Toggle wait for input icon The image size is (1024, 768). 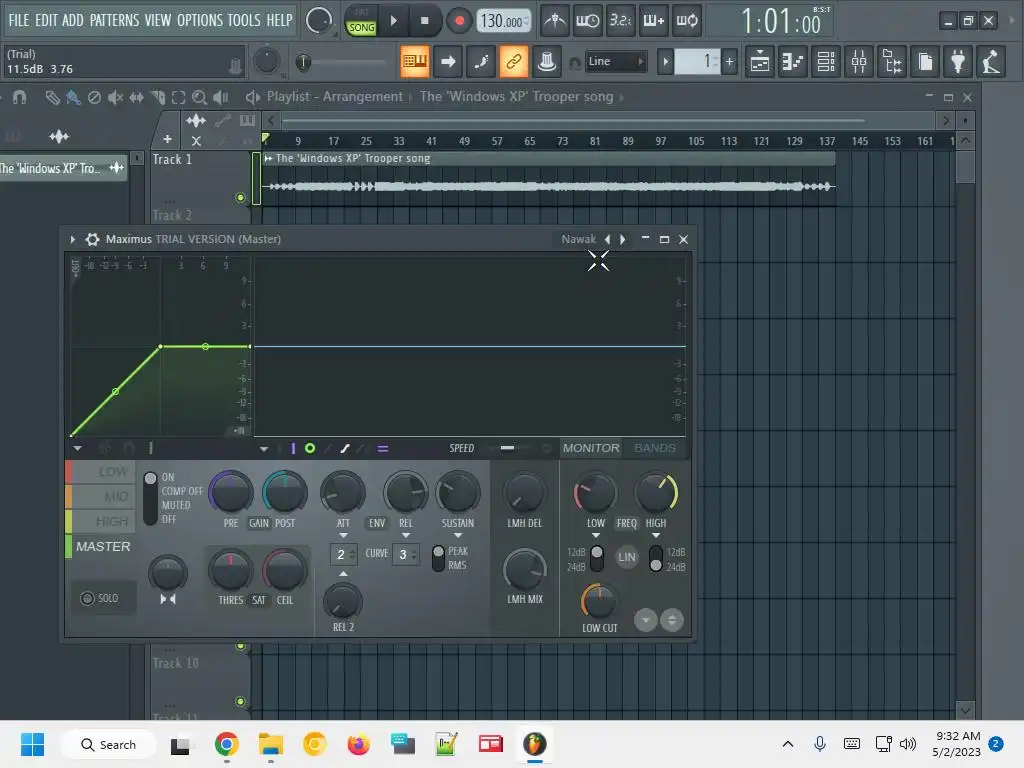pos(587,21)
